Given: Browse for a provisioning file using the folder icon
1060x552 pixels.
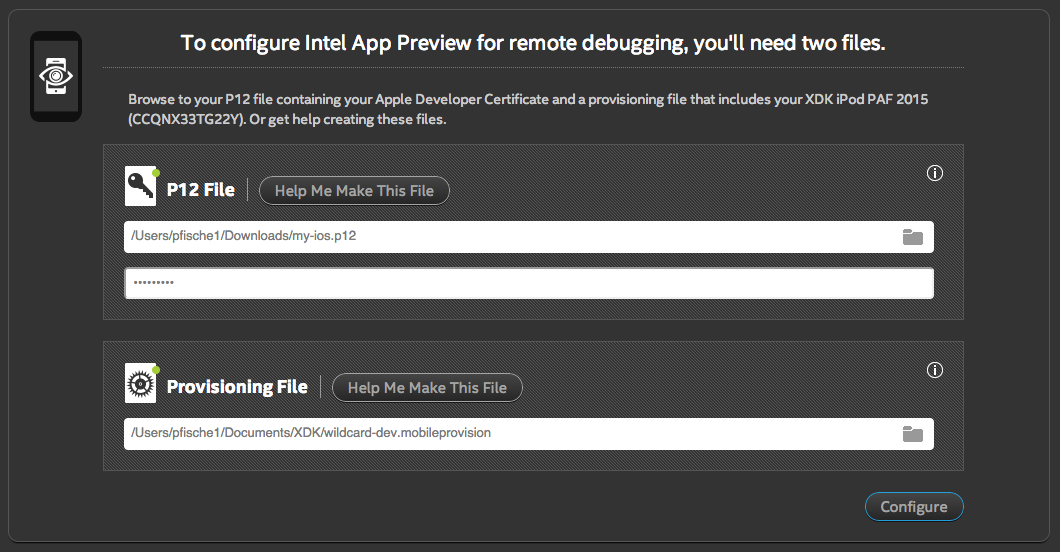Looking at the screenshot, I should pos(912,434).
